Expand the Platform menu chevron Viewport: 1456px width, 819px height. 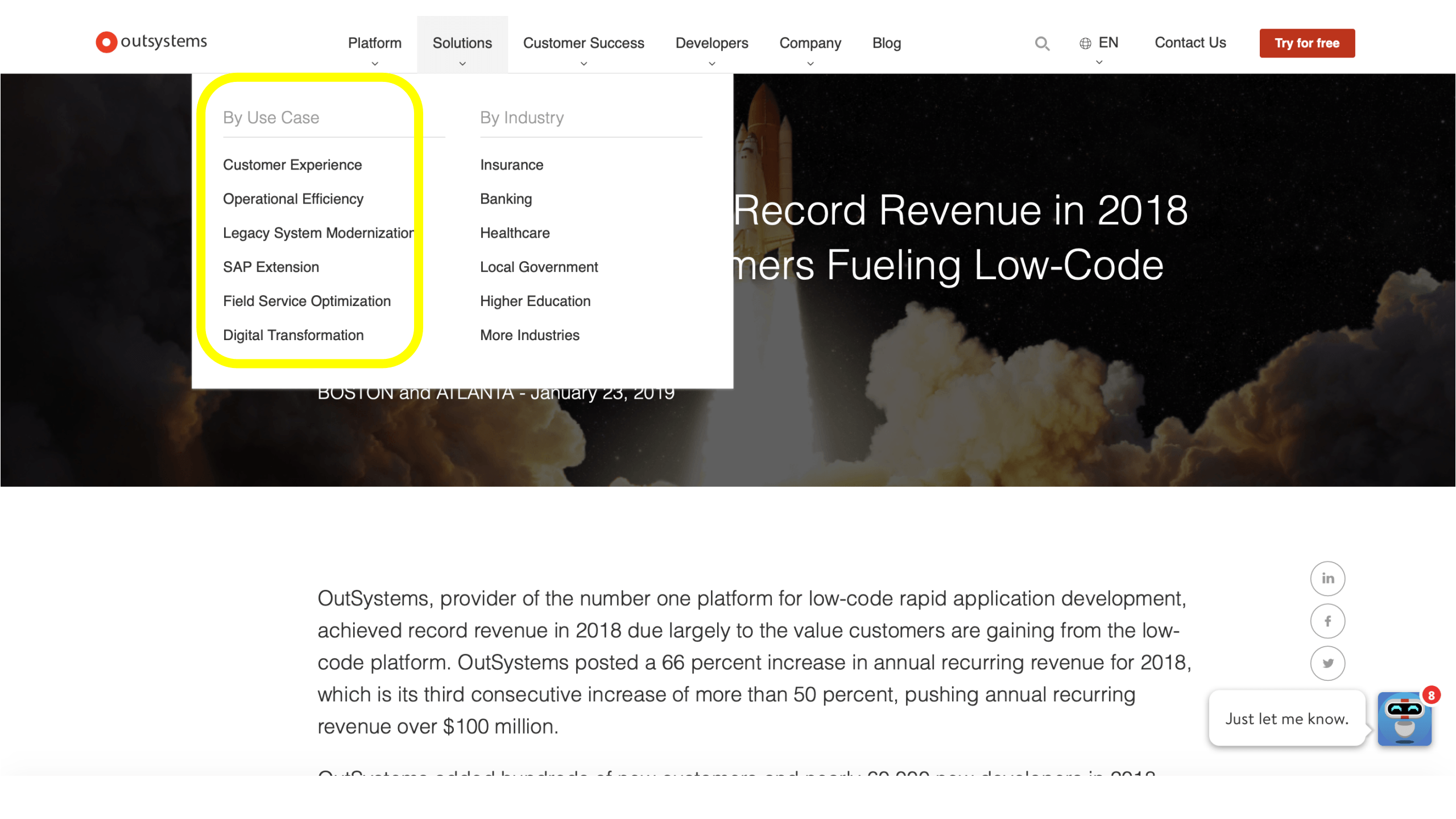pyautogui.click(x=375, y=64)
